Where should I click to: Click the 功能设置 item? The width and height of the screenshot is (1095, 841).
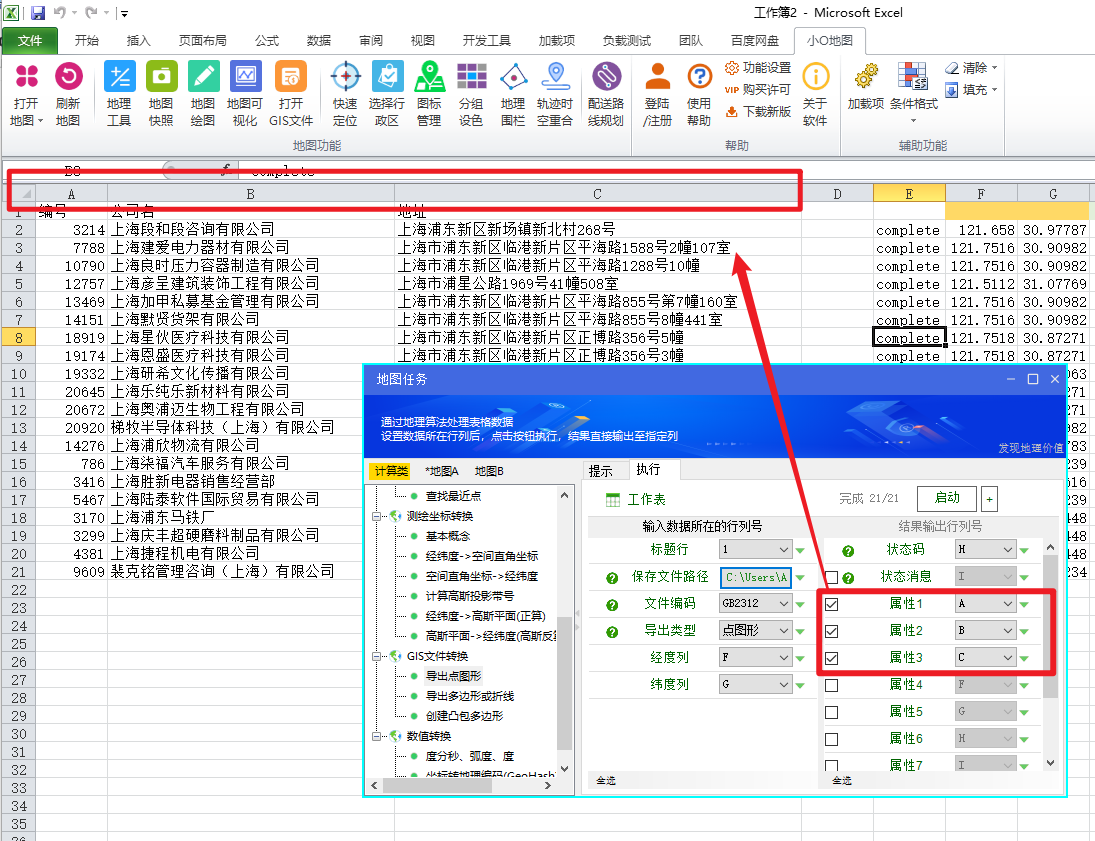758,68
